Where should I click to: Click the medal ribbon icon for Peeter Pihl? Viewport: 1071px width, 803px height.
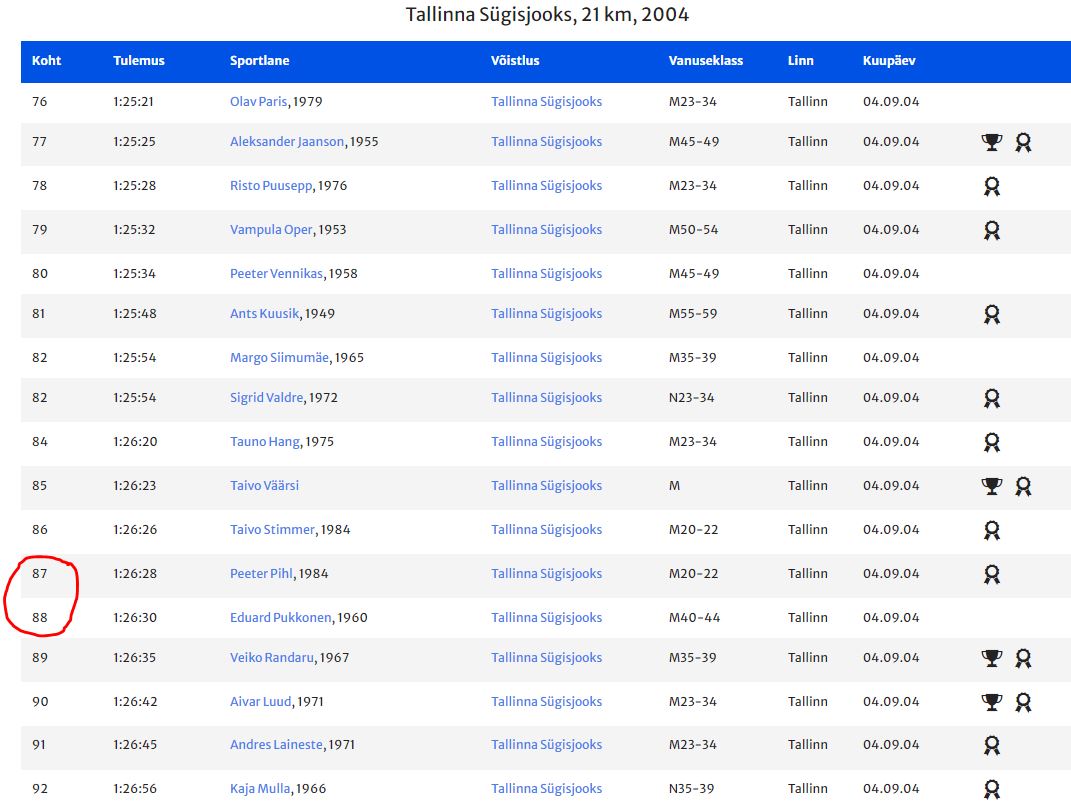coord(992,574)
